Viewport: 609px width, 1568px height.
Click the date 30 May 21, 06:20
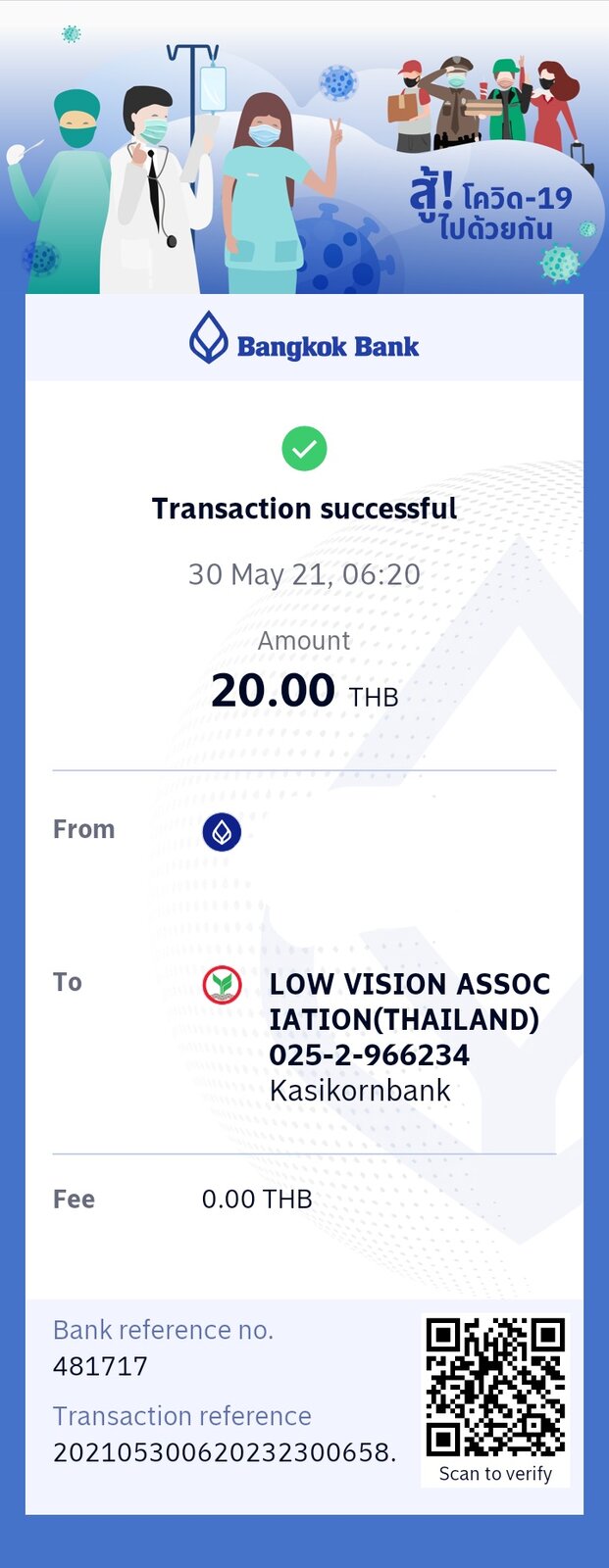(x=304, y=574)
